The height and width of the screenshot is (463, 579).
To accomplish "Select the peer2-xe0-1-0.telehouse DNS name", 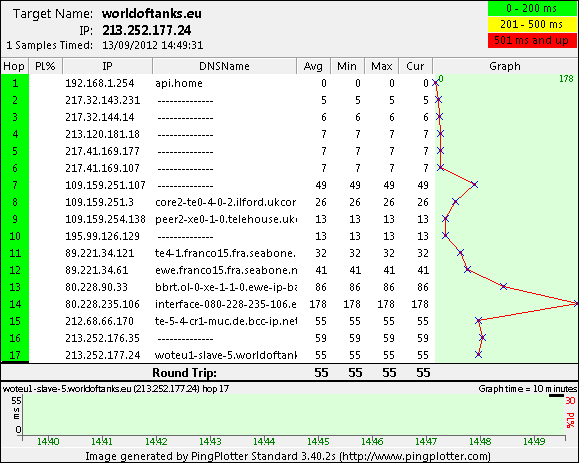I will [x=226, y=219].
